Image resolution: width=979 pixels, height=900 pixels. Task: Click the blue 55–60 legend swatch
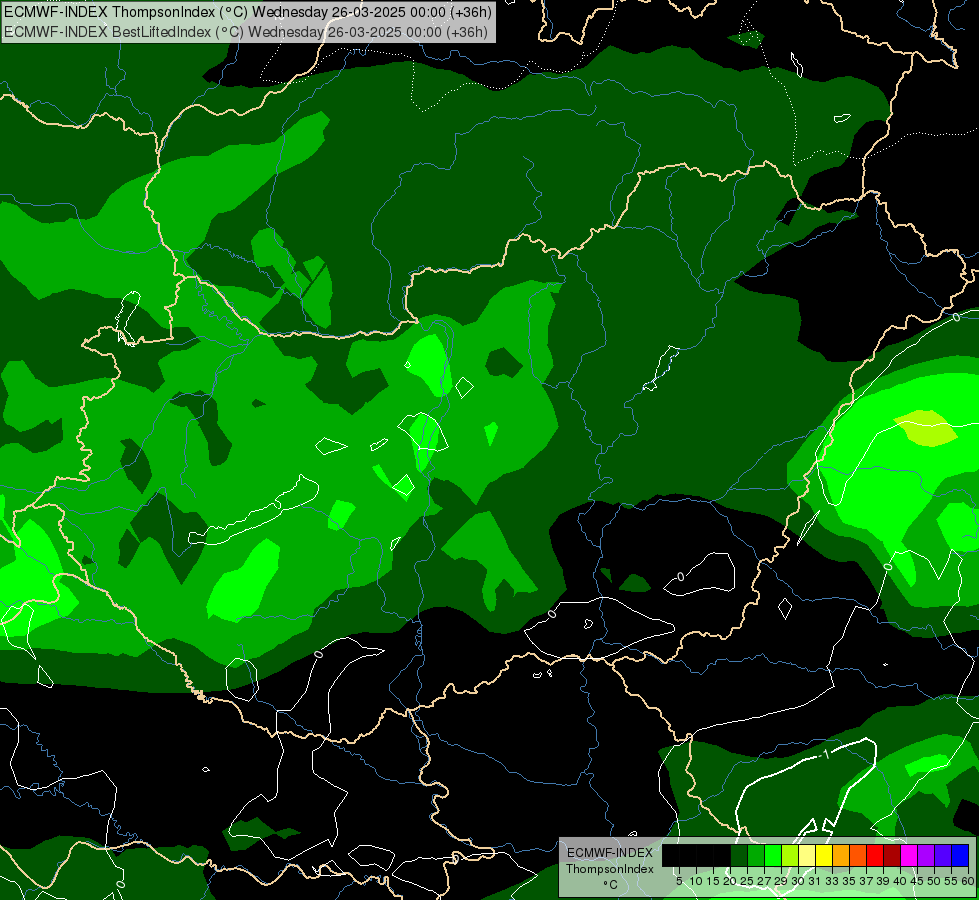tap(960, 855)
